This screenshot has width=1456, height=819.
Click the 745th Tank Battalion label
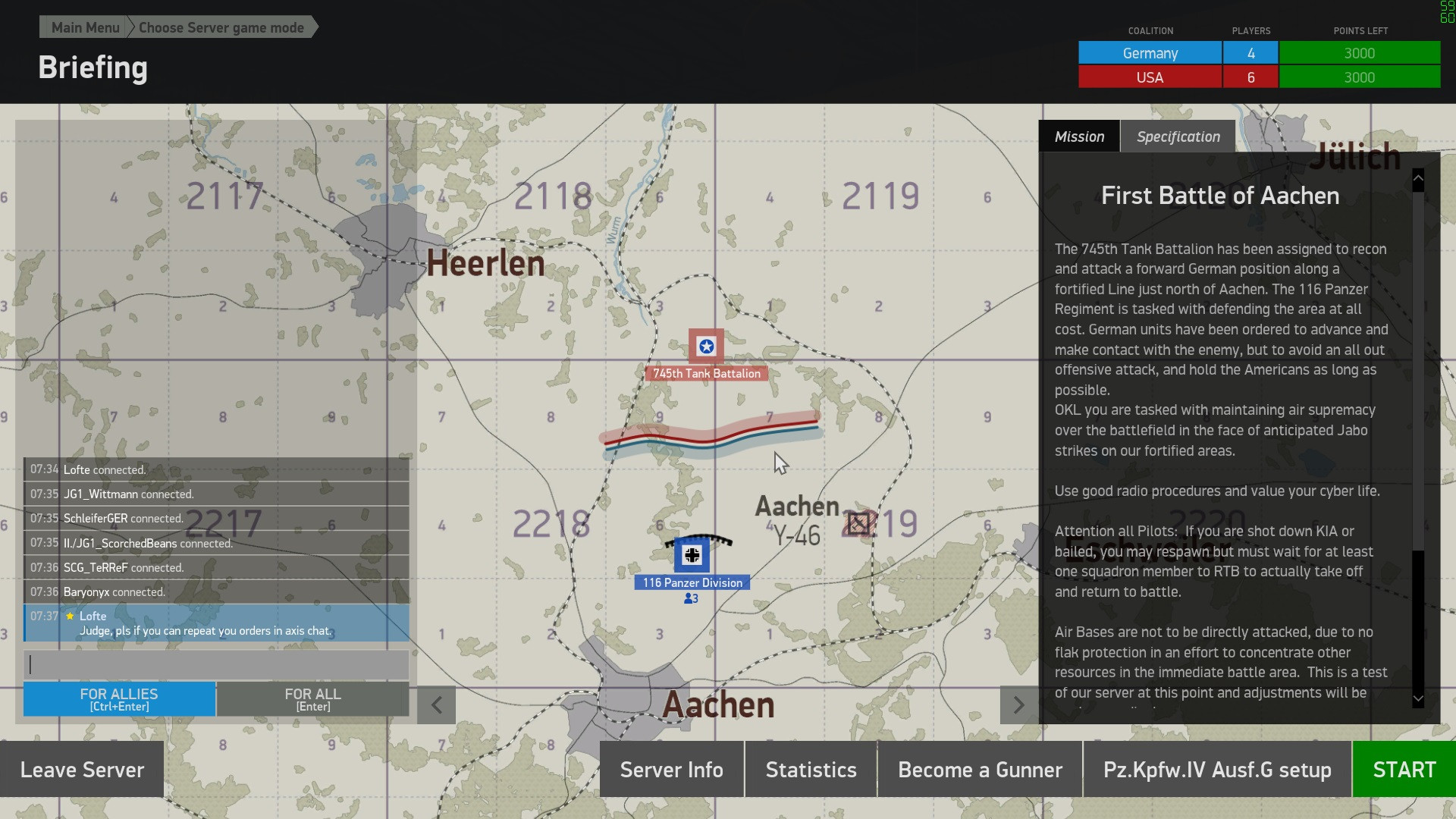coord(706,373)
